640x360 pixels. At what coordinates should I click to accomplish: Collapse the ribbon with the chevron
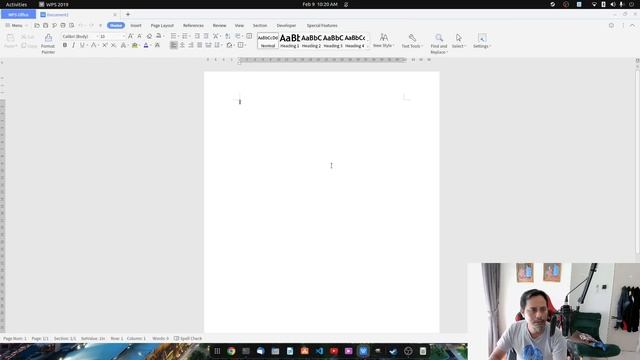pos(632,25)
